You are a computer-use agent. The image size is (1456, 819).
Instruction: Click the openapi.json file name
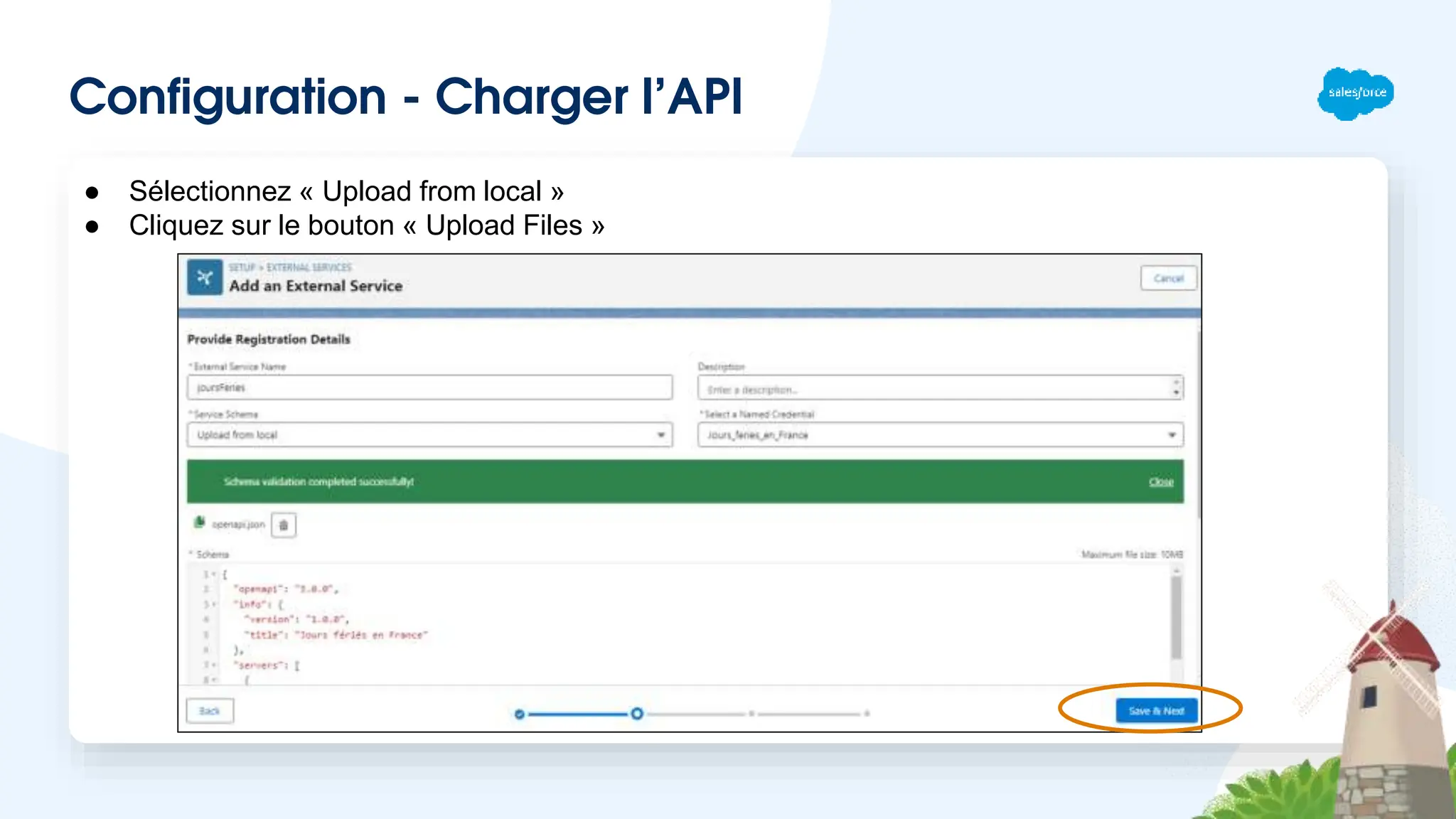[238, 525]
